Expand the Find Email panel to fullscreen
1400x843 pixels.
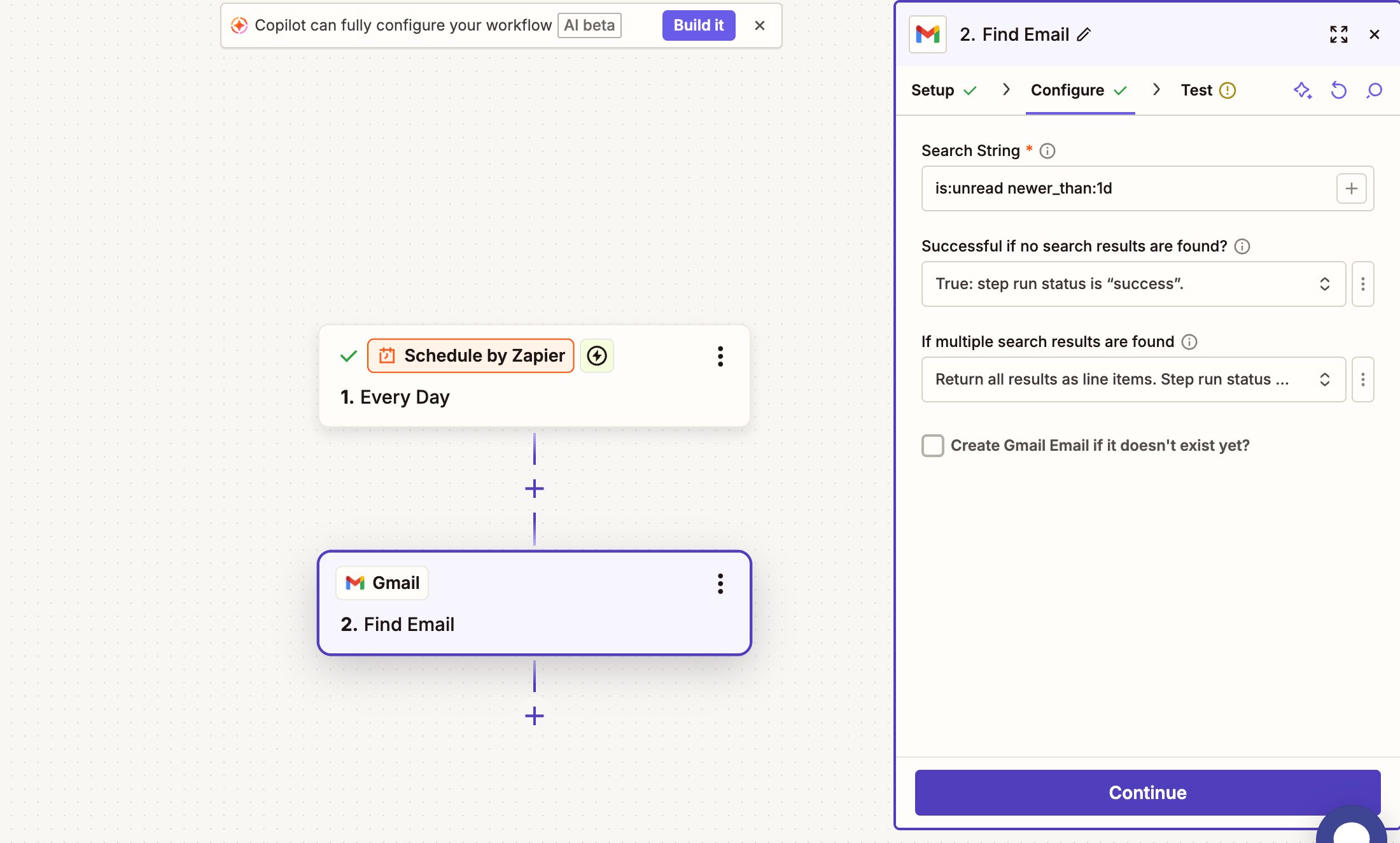tap(1338, 34)
